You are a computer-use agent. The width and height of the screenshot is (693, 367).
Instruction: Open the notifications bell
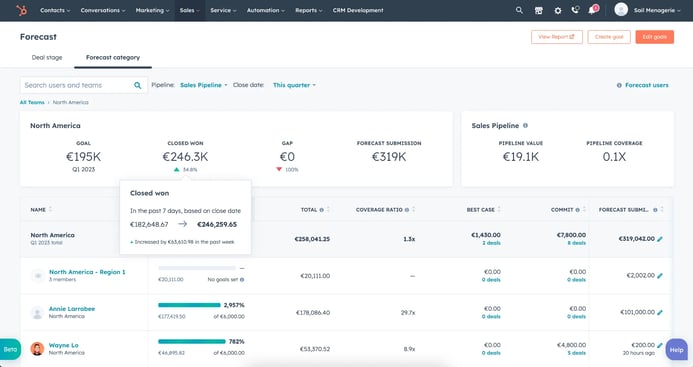pyautogui.click(x=592, y=10)
